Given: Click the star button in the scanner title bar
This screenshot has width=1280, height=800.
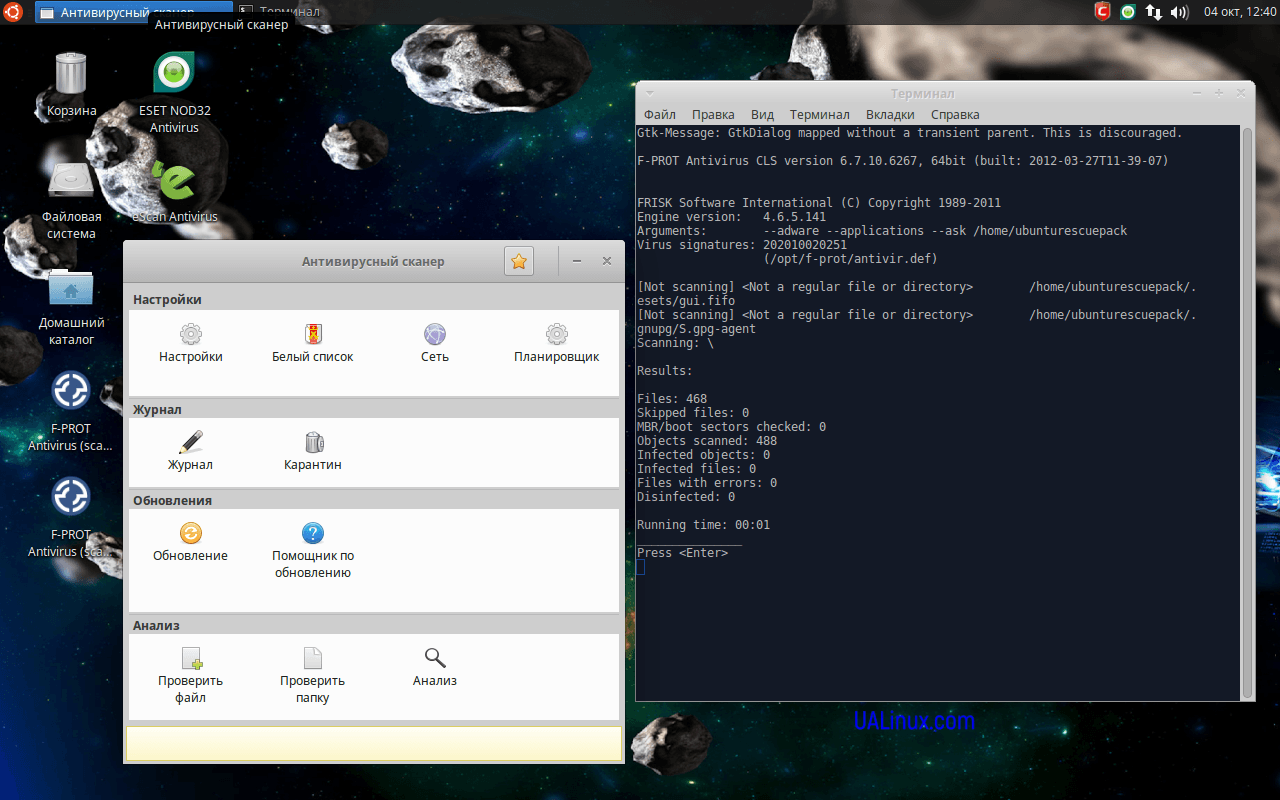Looking at the screenshot, I should [x=519, y=261].
